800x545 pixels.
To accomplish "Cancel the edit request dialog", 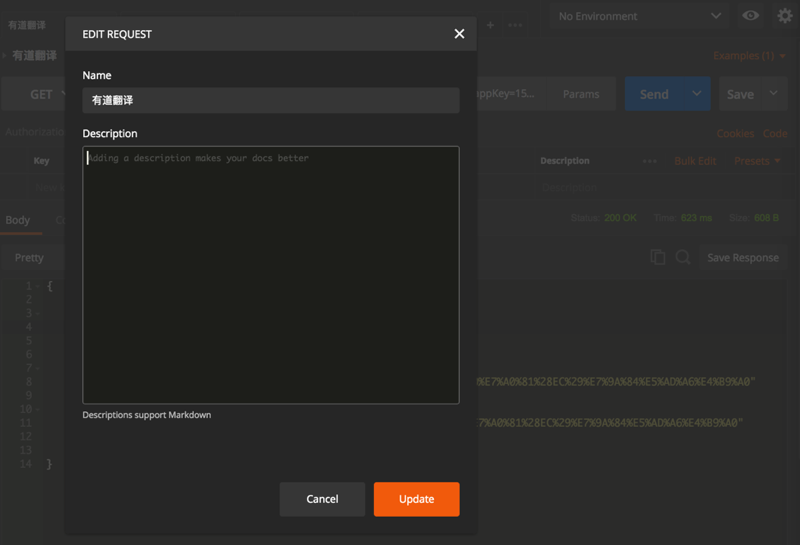I will coord(322,499).
